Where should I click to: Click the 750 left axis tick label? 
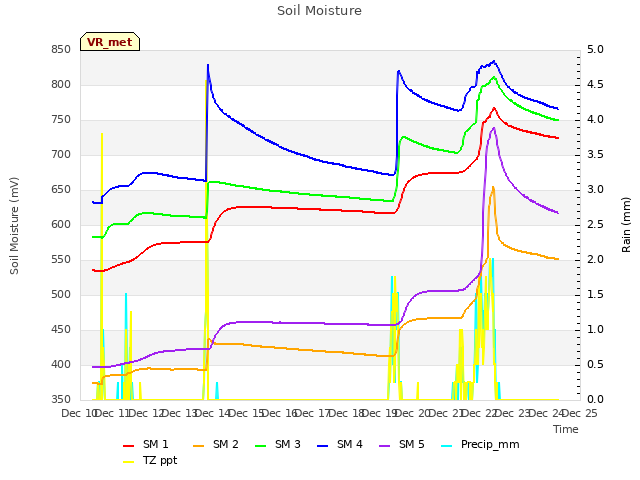(61, 120)
